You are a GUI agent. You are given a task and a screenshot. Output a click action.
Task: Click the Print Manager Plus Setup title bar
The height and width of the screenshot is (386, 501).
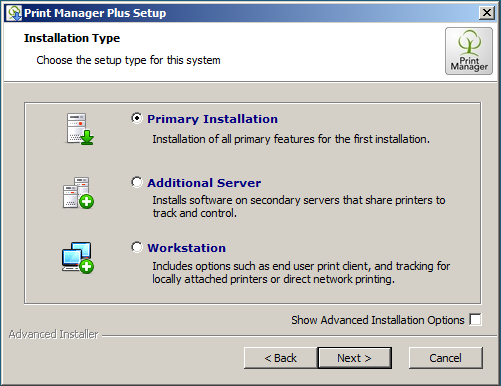250,13
